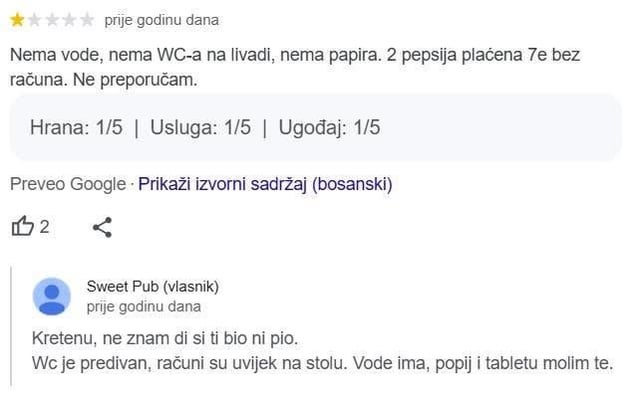
Task: Click the reply line 'Wc je predivan'
Action: tap(322, 363)
